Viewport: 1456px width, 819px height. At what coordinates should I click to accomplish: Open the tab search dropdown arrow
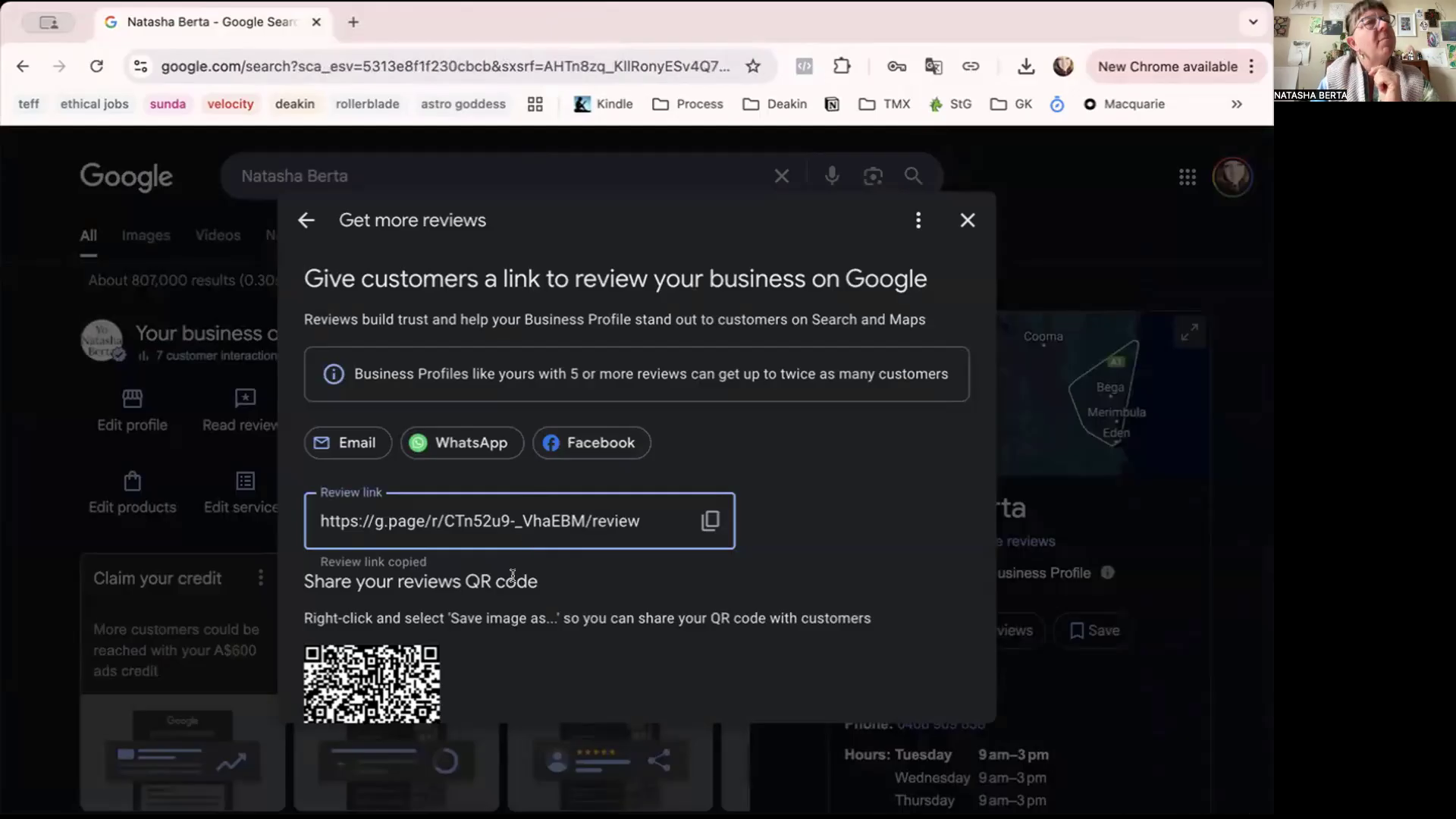tap(1254, 22)
